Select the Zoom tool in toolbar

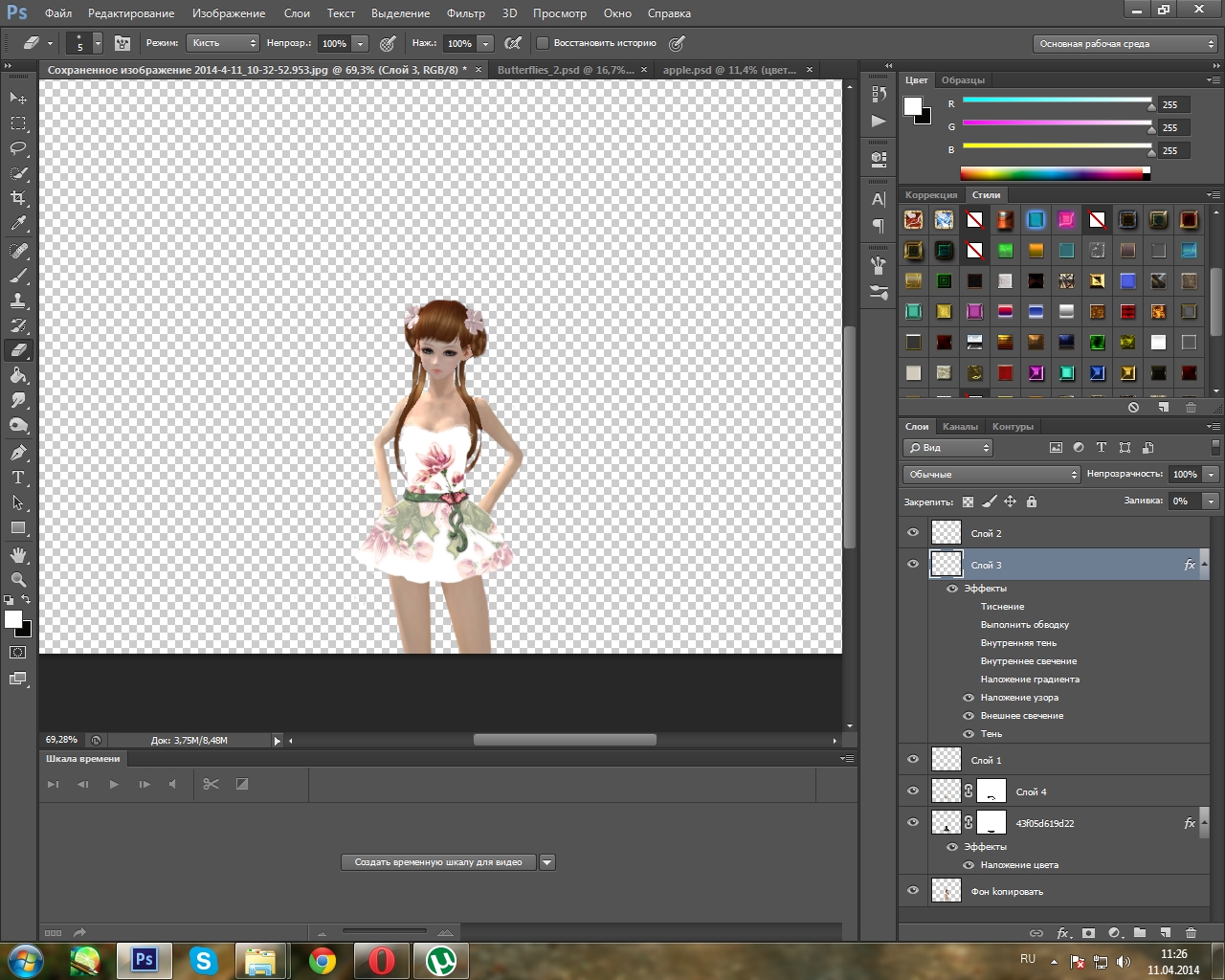(18, 580)
